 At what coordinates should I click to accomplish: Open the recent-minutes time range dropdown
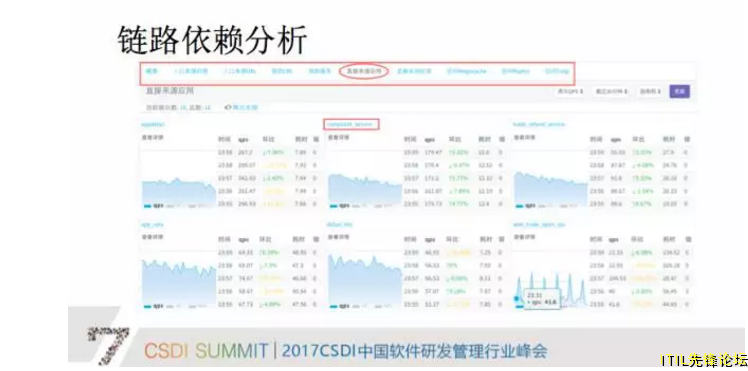(611, 91)
